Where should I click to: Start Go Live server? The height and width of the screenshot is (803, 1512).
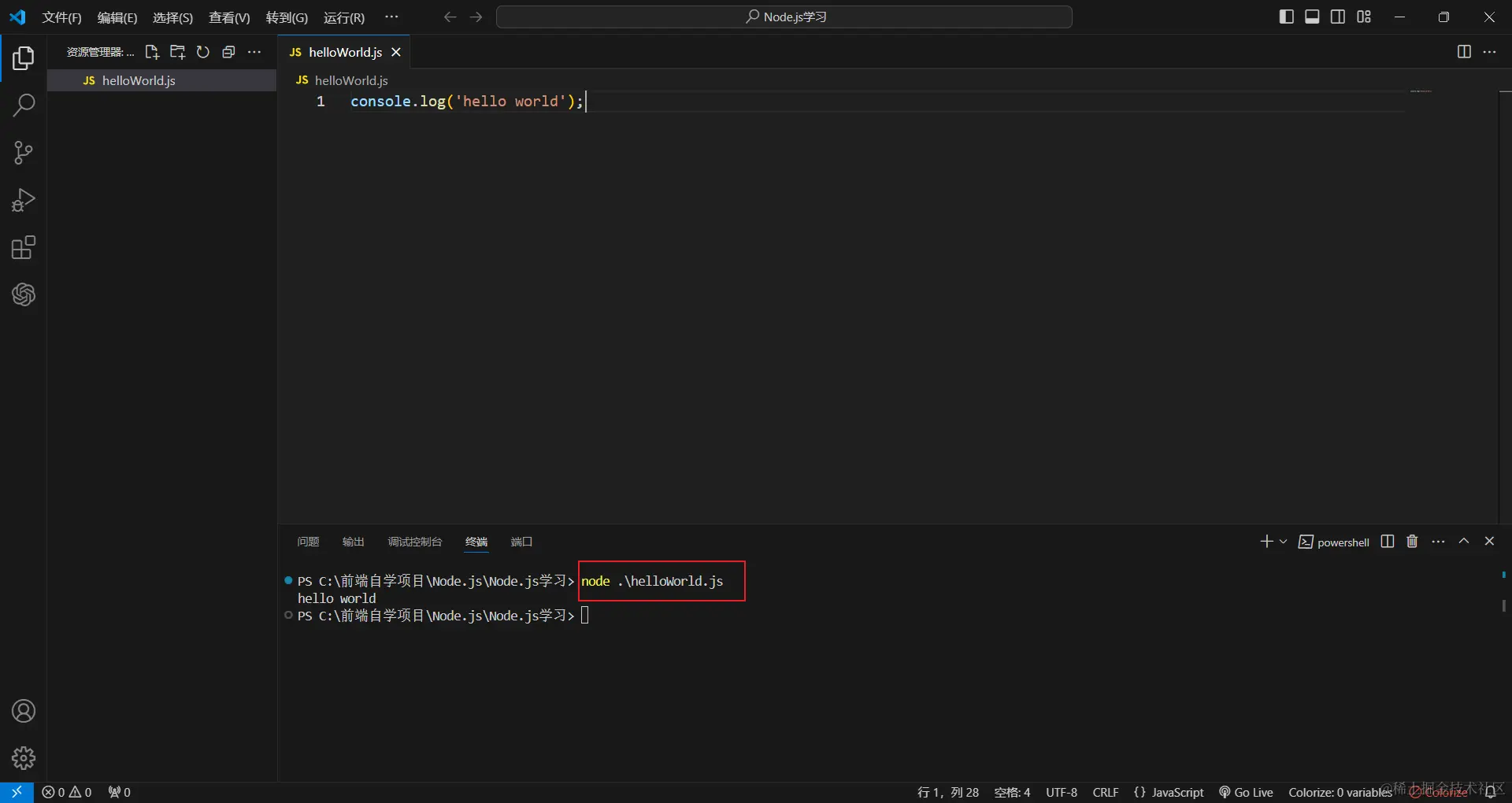pyautogui.click(x=1246, y=792)
